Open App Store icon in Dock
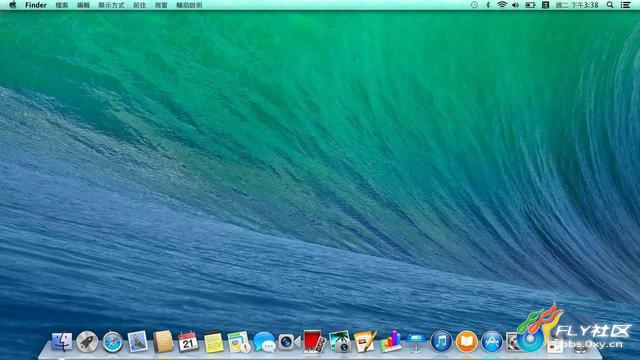Image resolution: width=640 pixels, height=360 pixels. pos(492,342)
